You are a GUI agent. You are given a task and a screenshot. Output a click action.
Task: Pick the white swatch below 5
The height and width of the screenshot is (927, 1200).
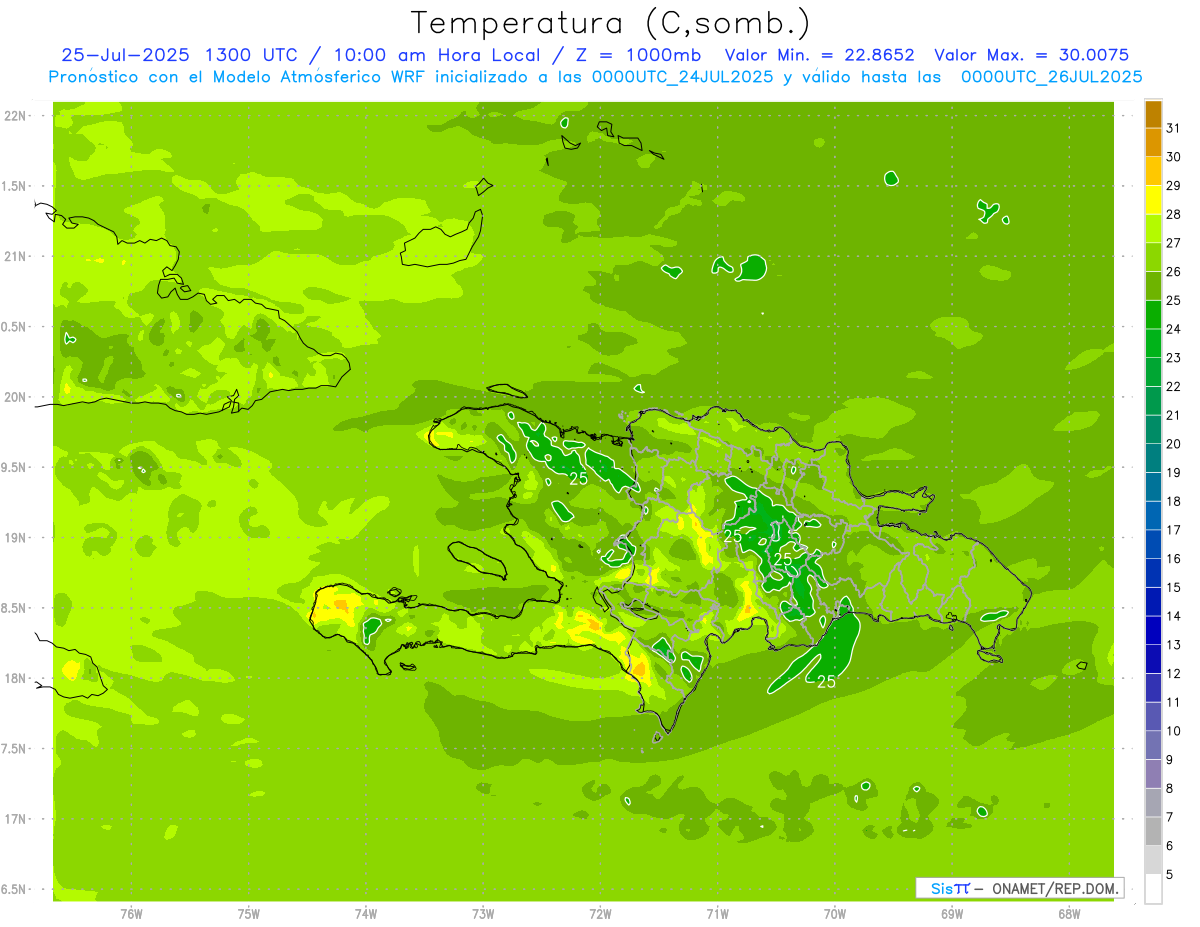click(x=1153, y=889)
